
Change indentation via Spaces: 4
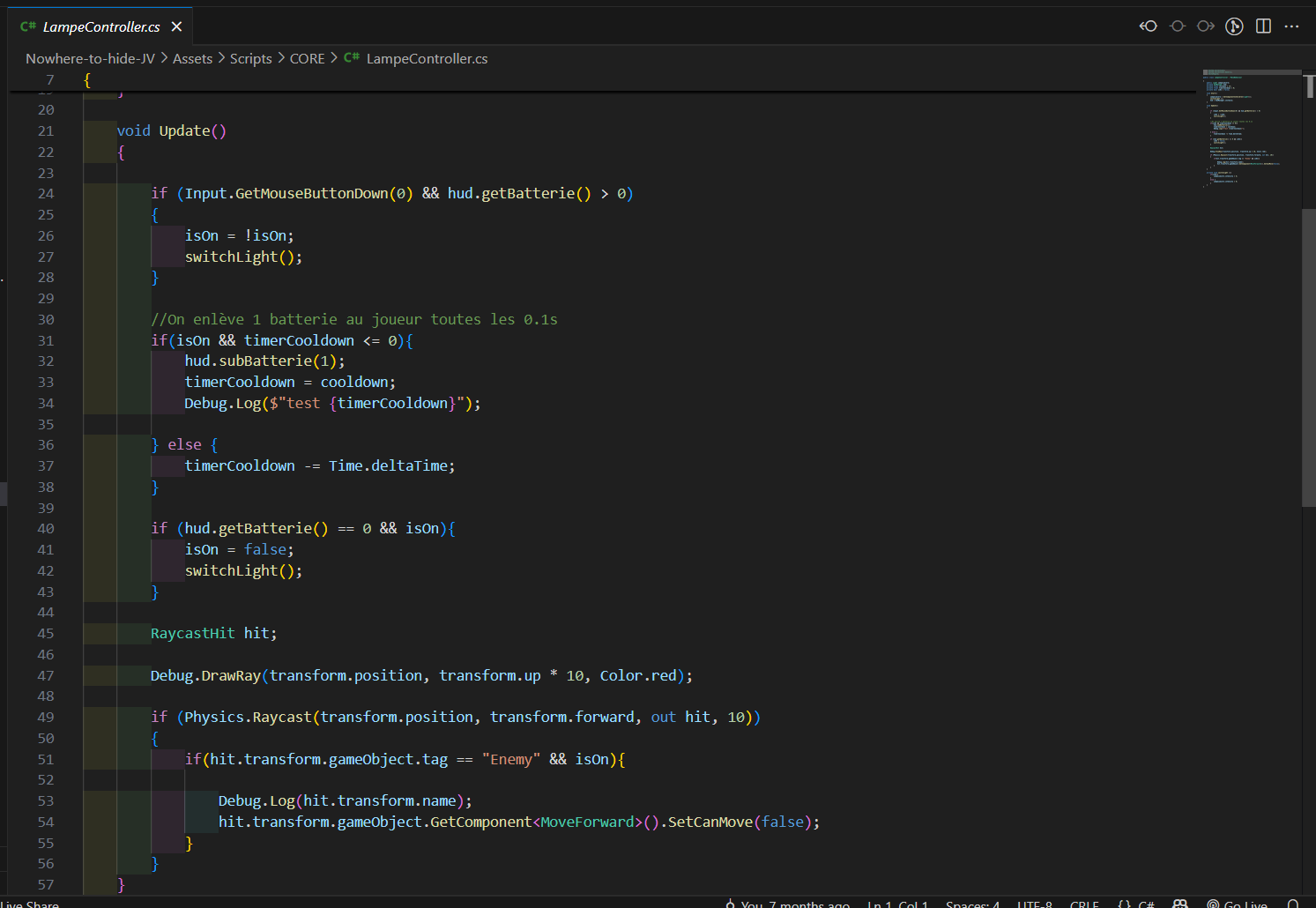coord(972,904)
